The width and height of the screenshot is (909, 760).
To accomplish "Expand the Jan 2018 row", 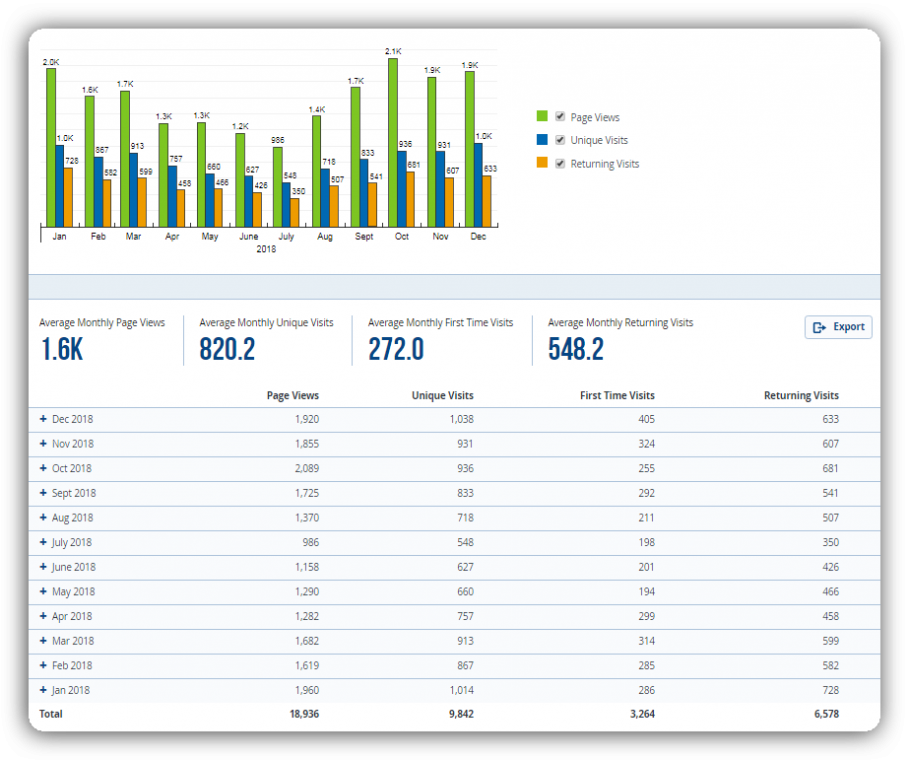I will point(43,690).
